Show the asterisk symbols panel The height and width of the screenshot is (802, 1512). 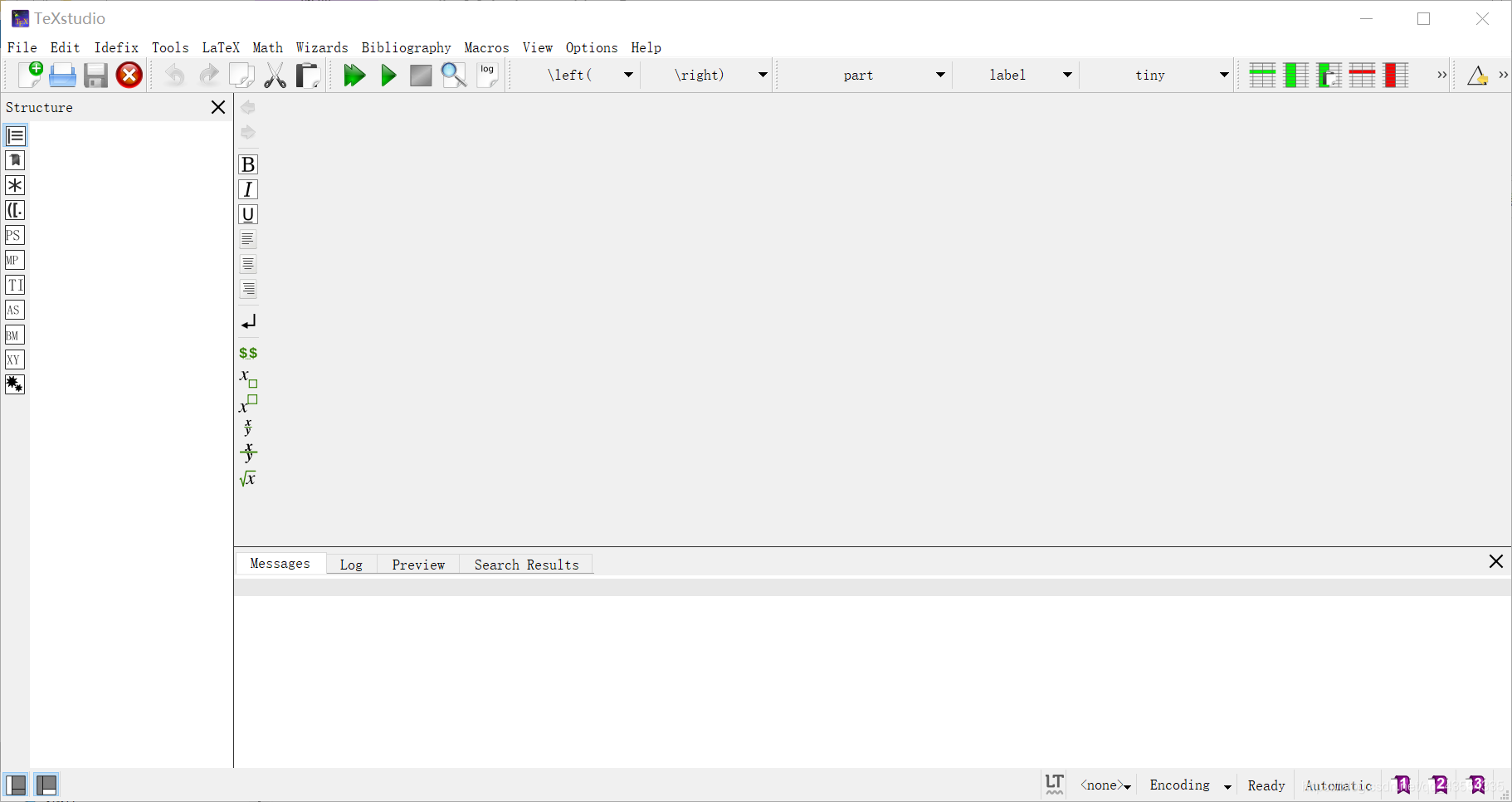click(15, 185)
